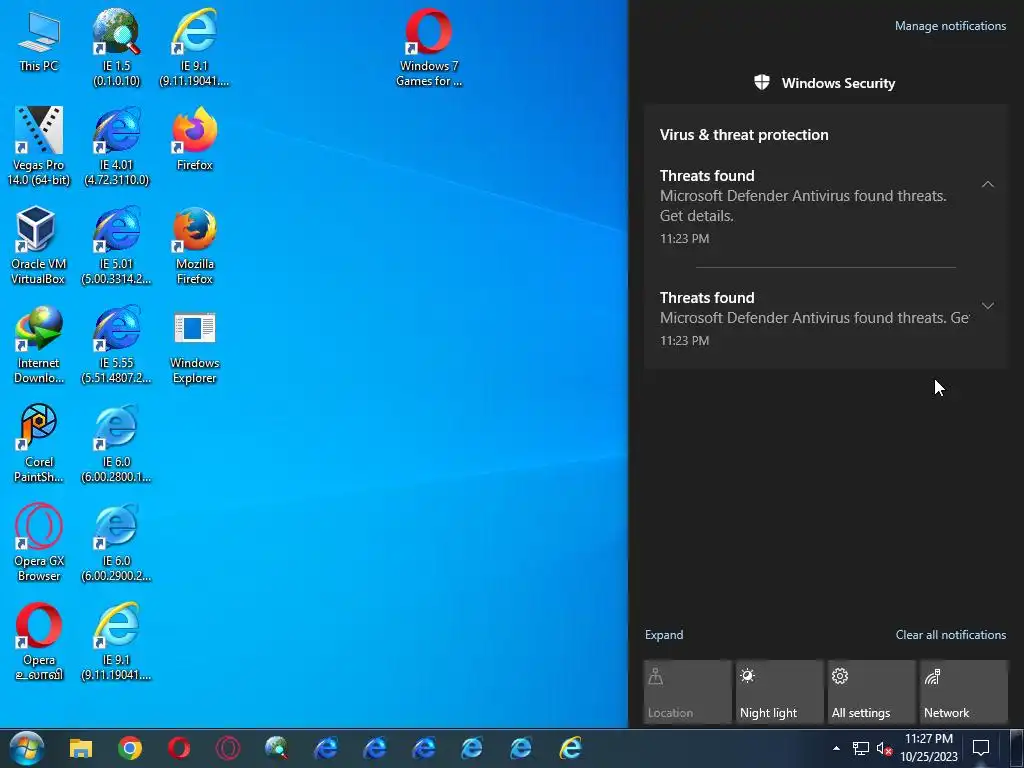
Task: Launch Opera GX from the taskbar
Action: coord(228,748)
